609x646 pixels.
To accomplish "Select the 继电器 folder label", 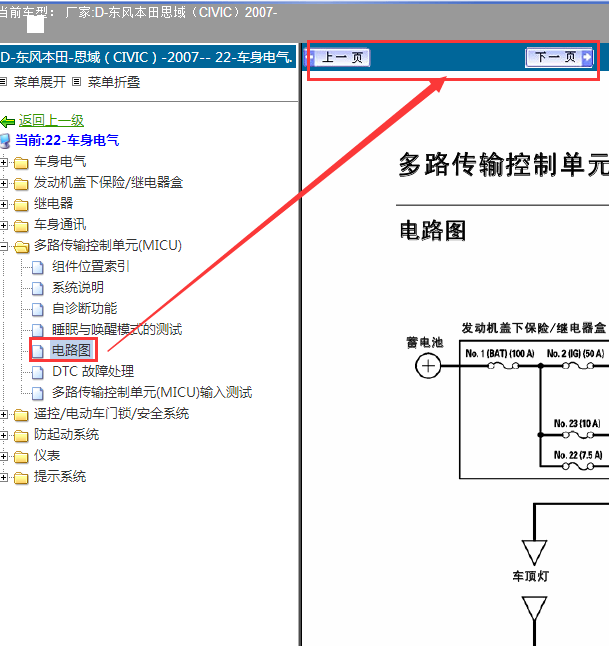I will tap(54, 204).
